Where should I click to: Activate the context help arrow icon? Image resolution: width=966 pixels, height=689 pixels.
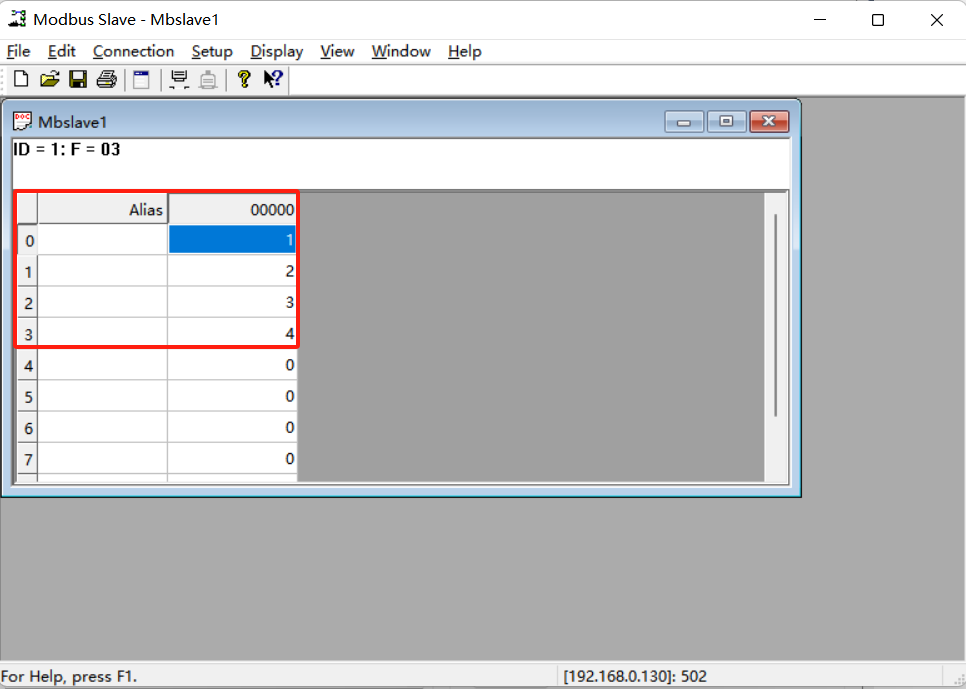(x=272, y=80)
